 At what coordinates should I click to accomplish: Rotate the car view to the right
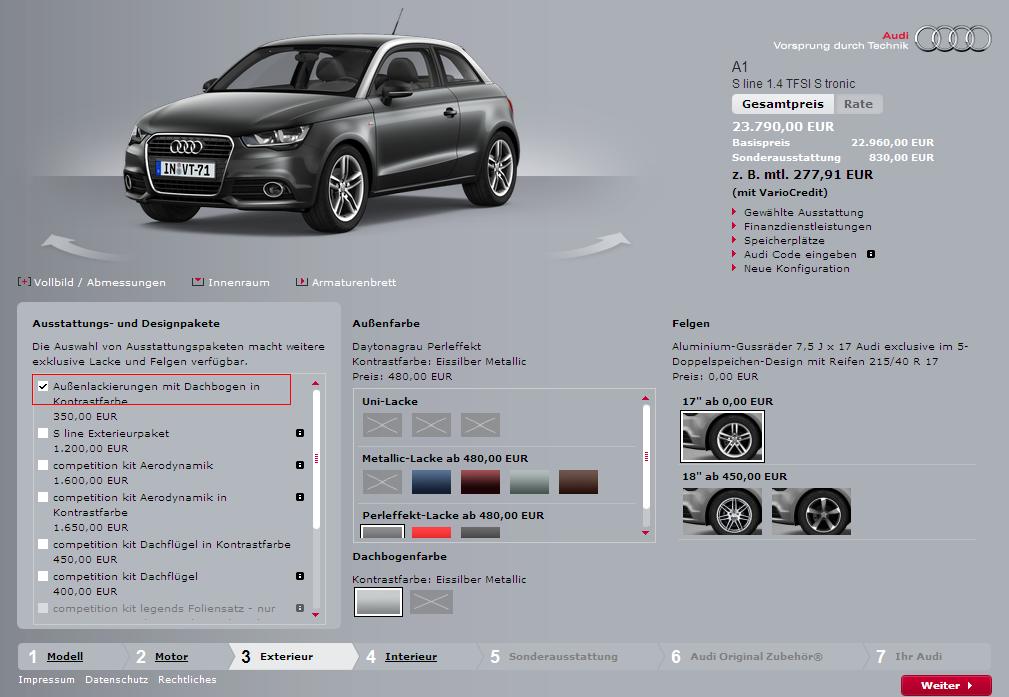pyautogui.click(x=593, y=245)
